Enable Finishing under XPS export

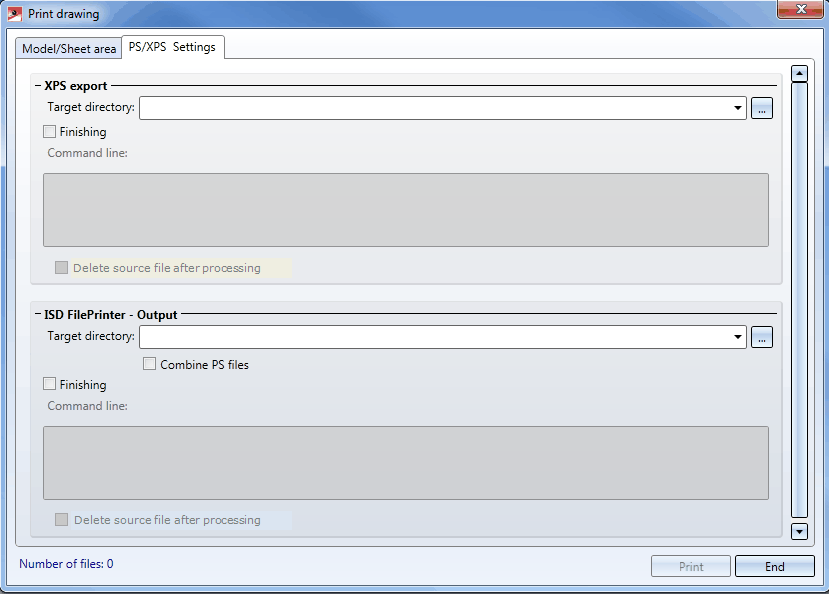[50, 131]
